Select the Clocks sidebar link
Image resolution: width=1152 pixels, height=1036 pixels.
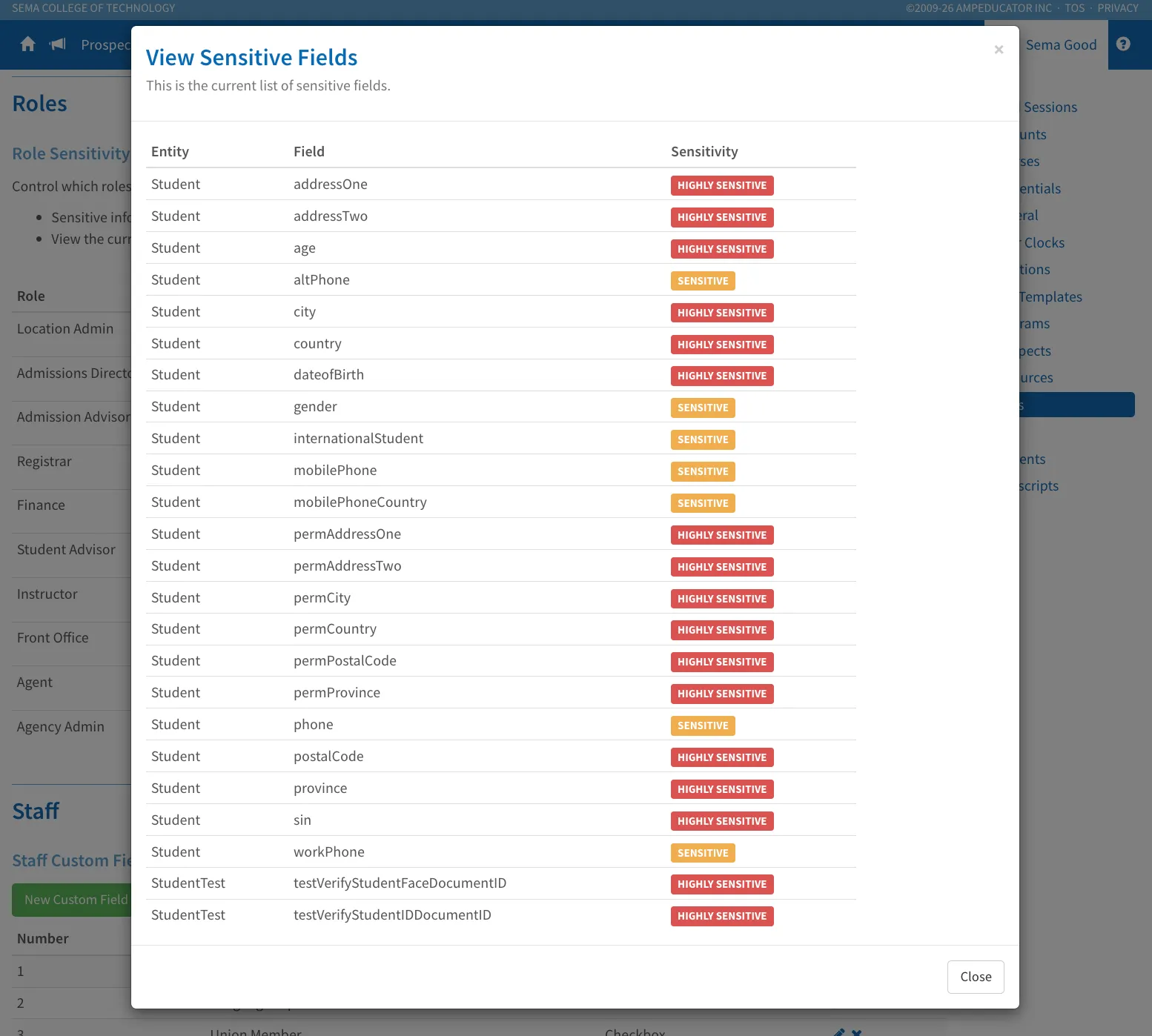(1044, 243)
